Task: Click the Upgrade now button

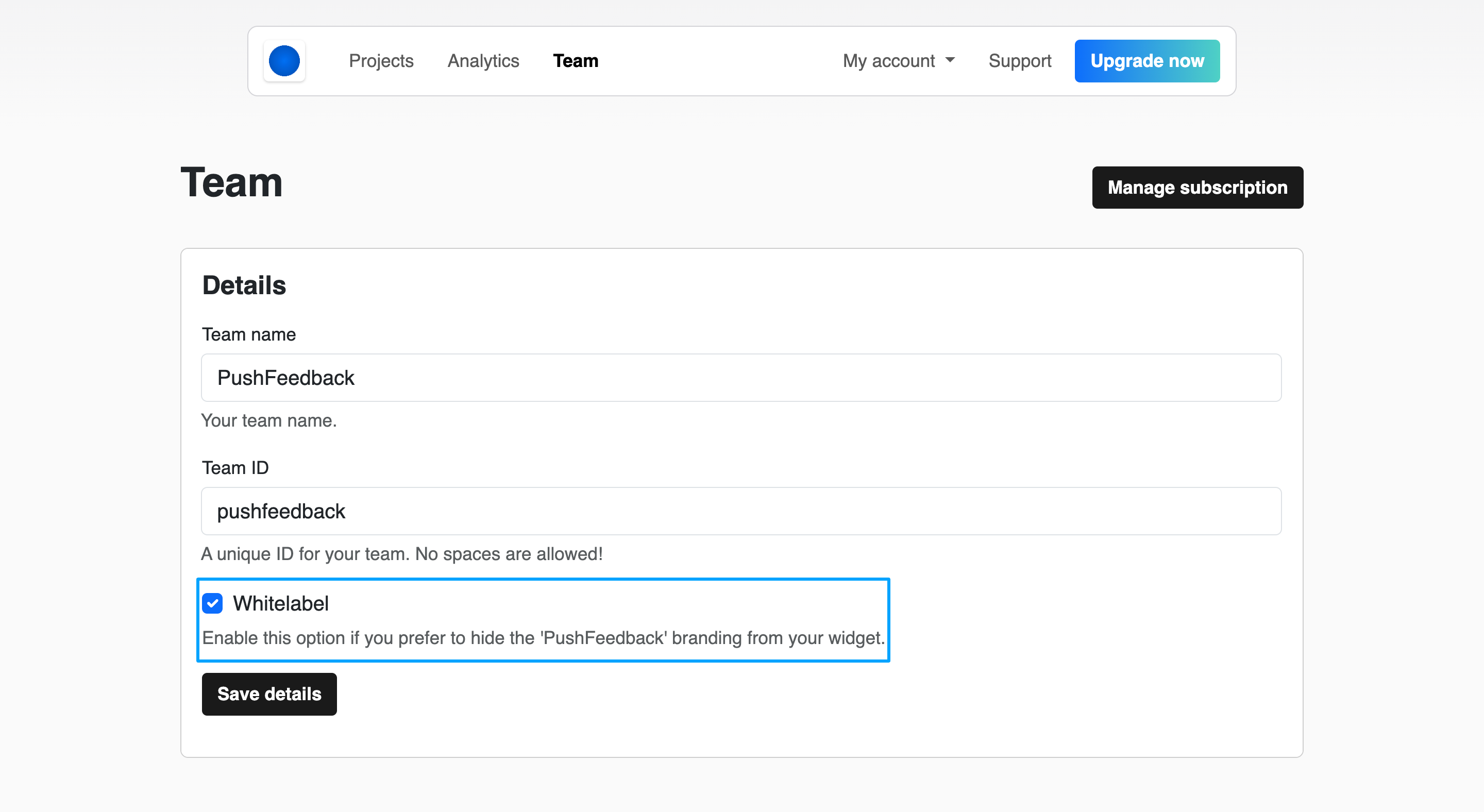Action: click(x=1148, y=60)
